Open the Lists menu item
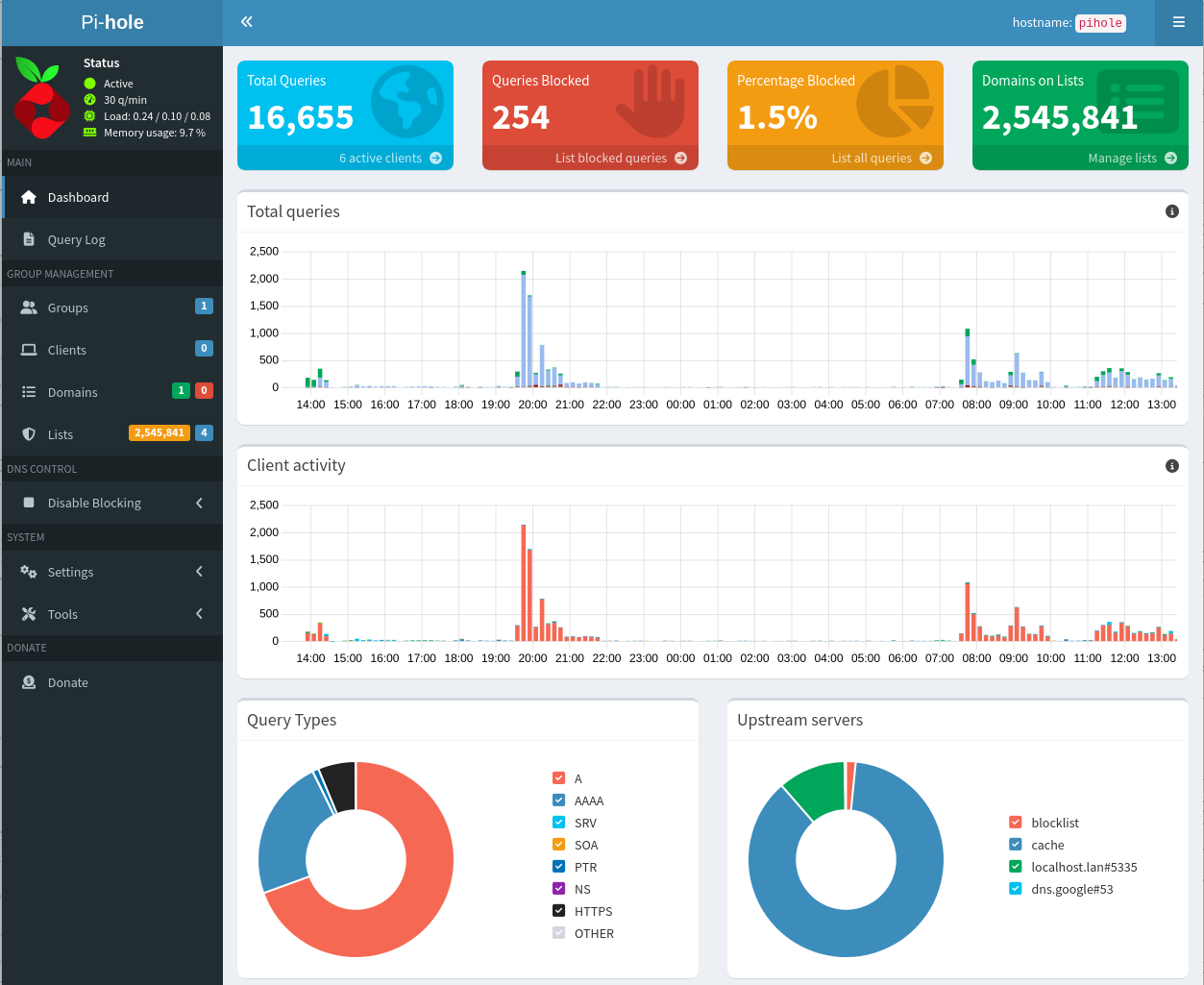Image resolution: width=1204 pixels, height=985 pixels. pyautogui.click(x=112, y=434)
